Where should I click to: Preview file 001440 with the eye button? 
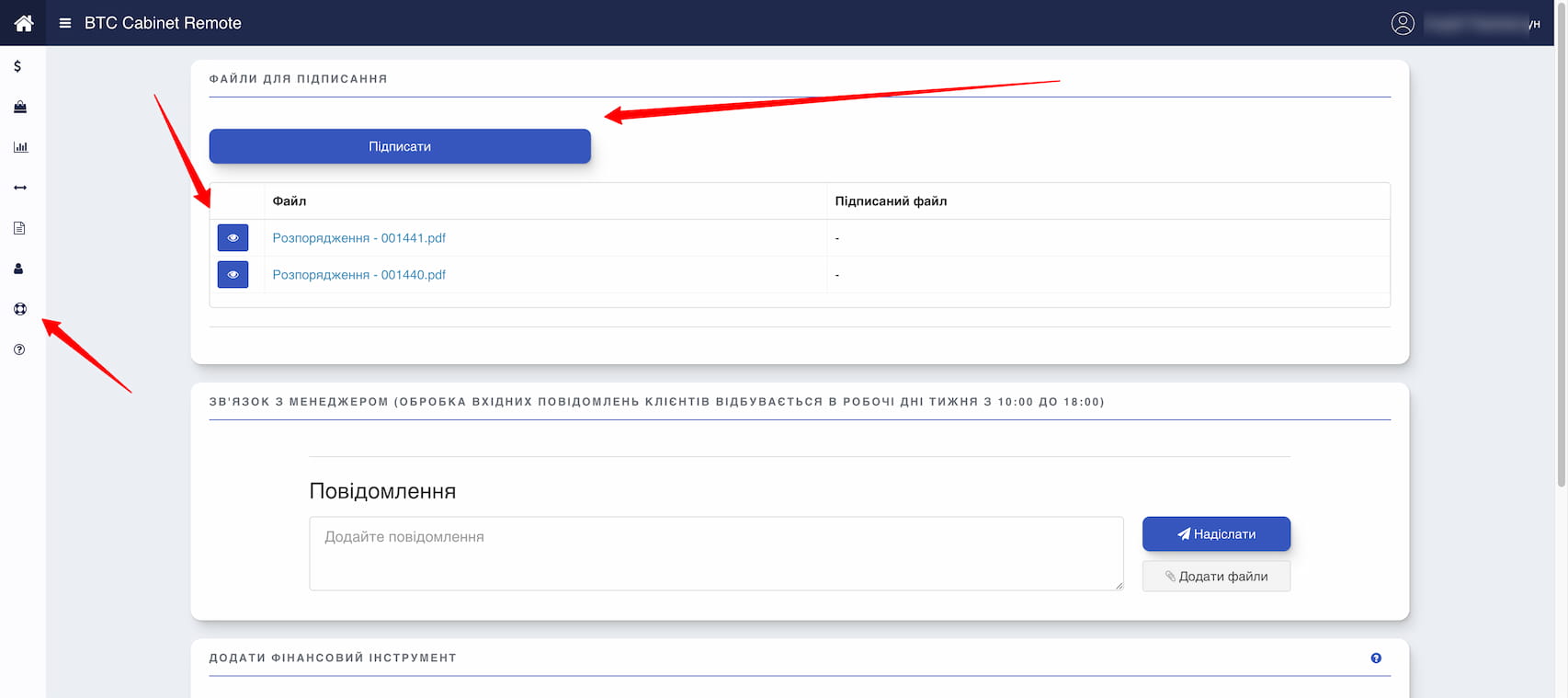[x=233, y=275]
